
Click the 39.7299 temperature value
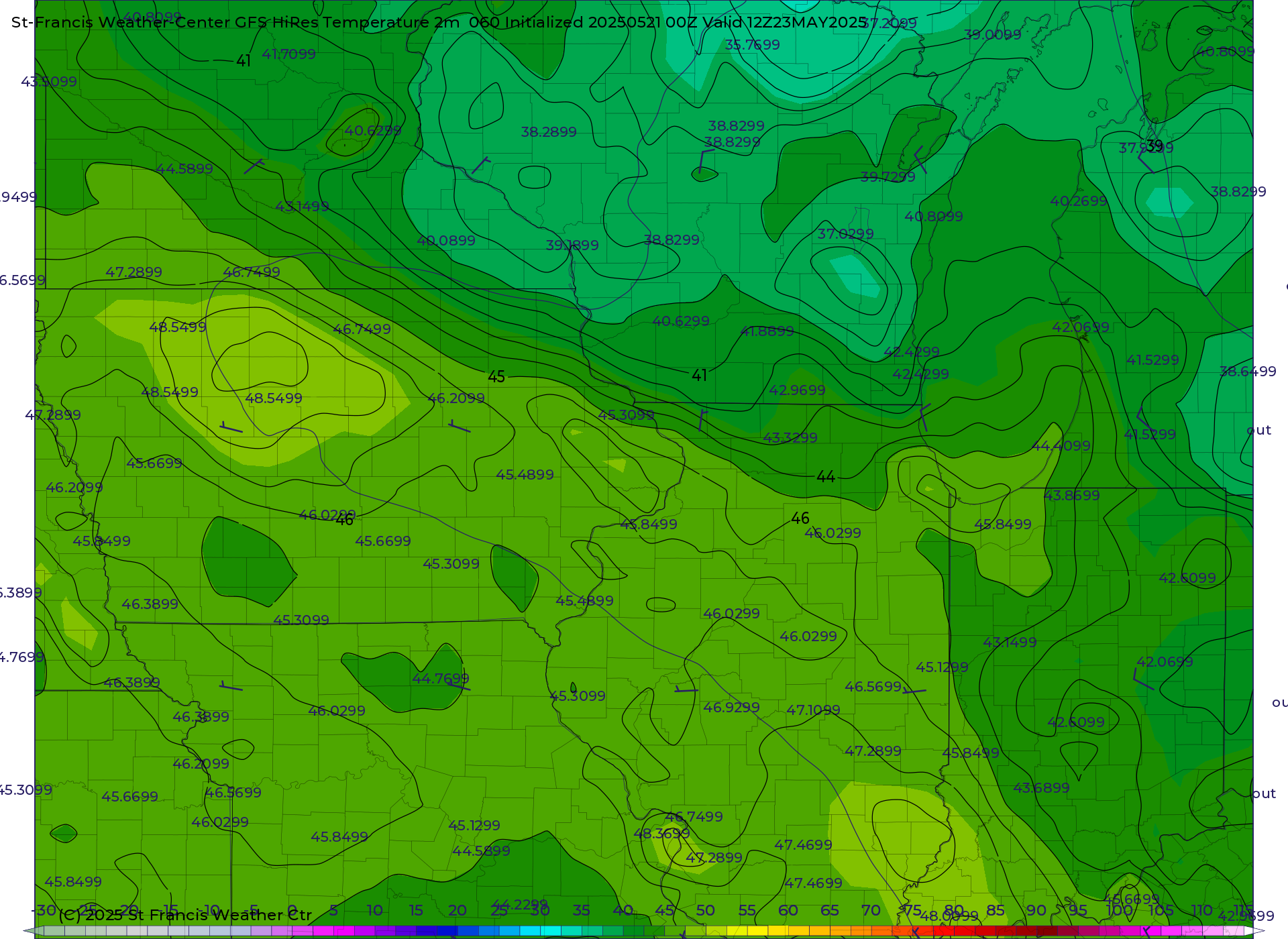click(888, 177)
